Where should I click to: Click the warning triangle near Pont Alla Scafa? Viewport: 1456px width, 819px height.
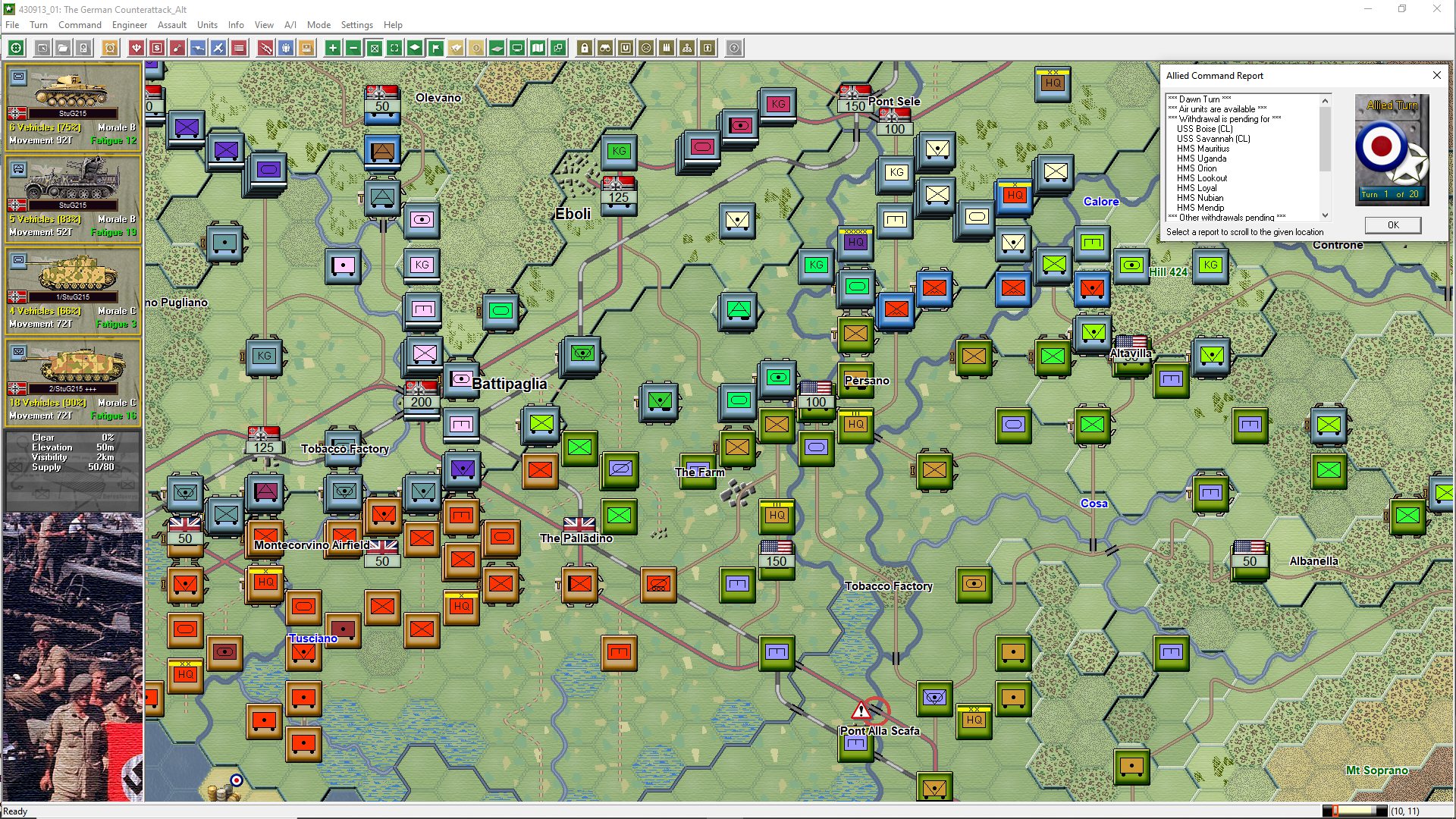click(x=861, y=711)
